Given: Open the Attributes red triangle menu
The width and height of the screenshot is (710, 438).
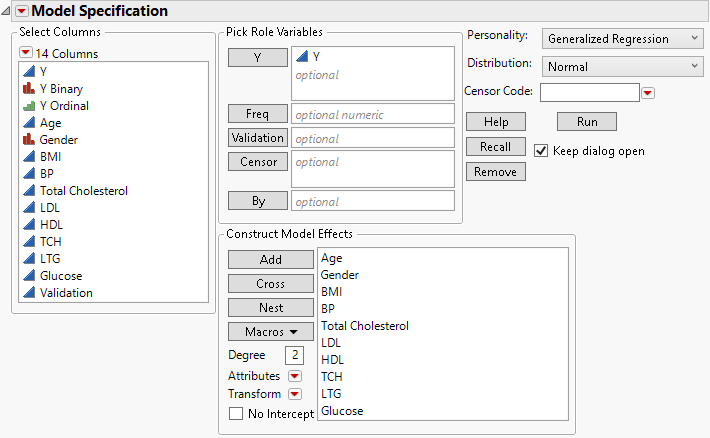Looking at the screenshot, I should pos(294,376).
